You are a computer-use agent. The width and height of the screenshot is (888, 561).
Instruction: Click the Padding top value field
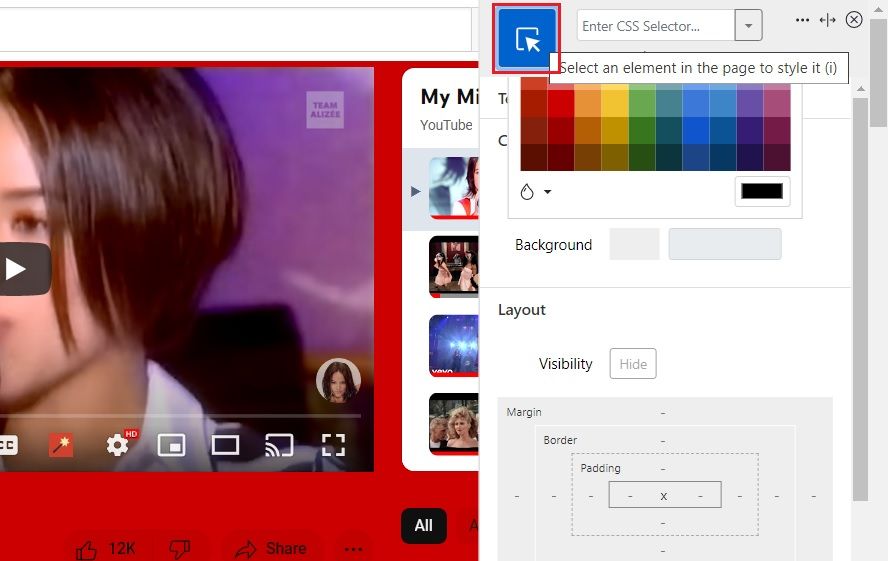663,469
